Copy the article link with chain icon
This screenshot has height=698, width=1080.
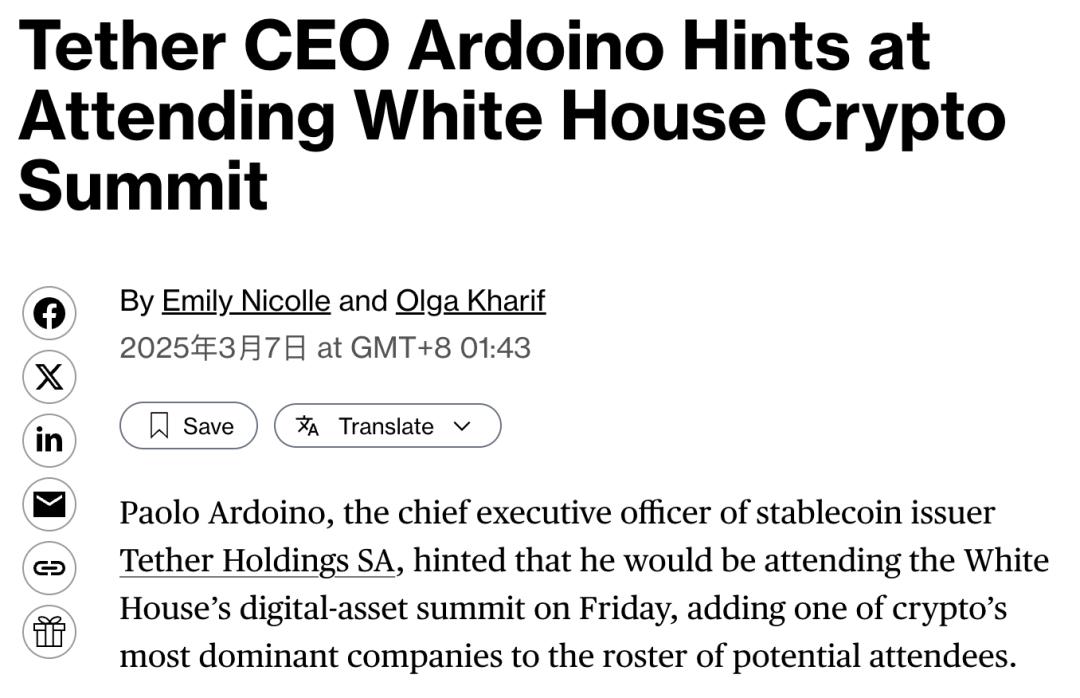[49, 568]
